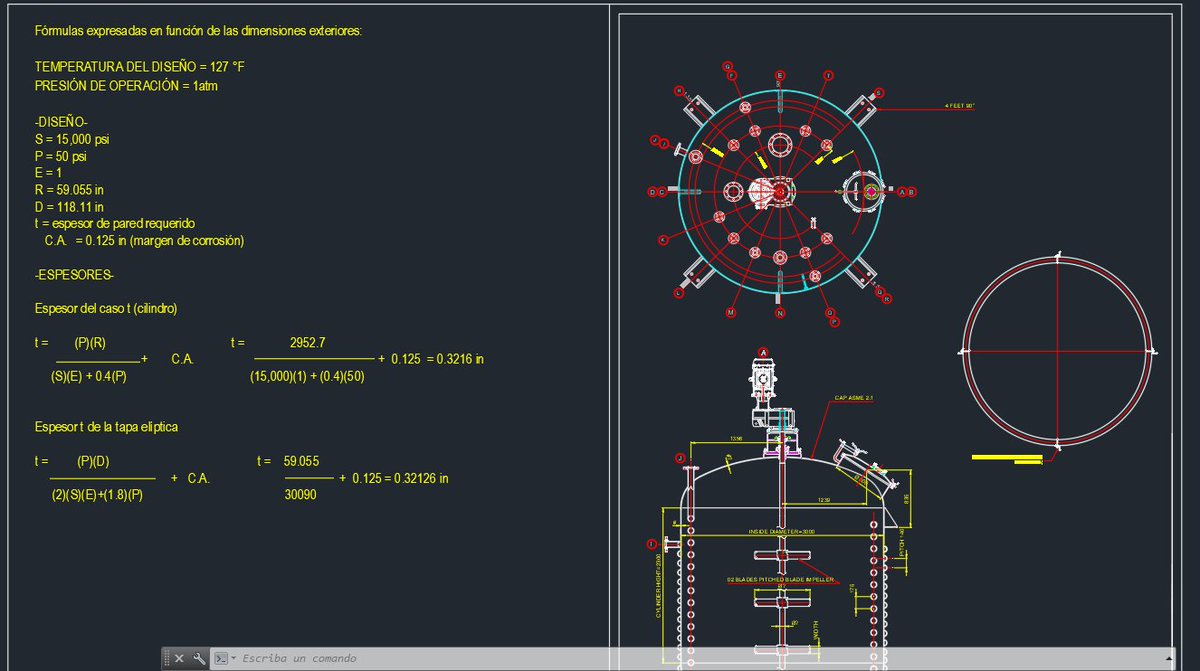1200x671 pixels.
Task: Click the '-ESPESORES-' heading
Action: (x=75, y=275)
